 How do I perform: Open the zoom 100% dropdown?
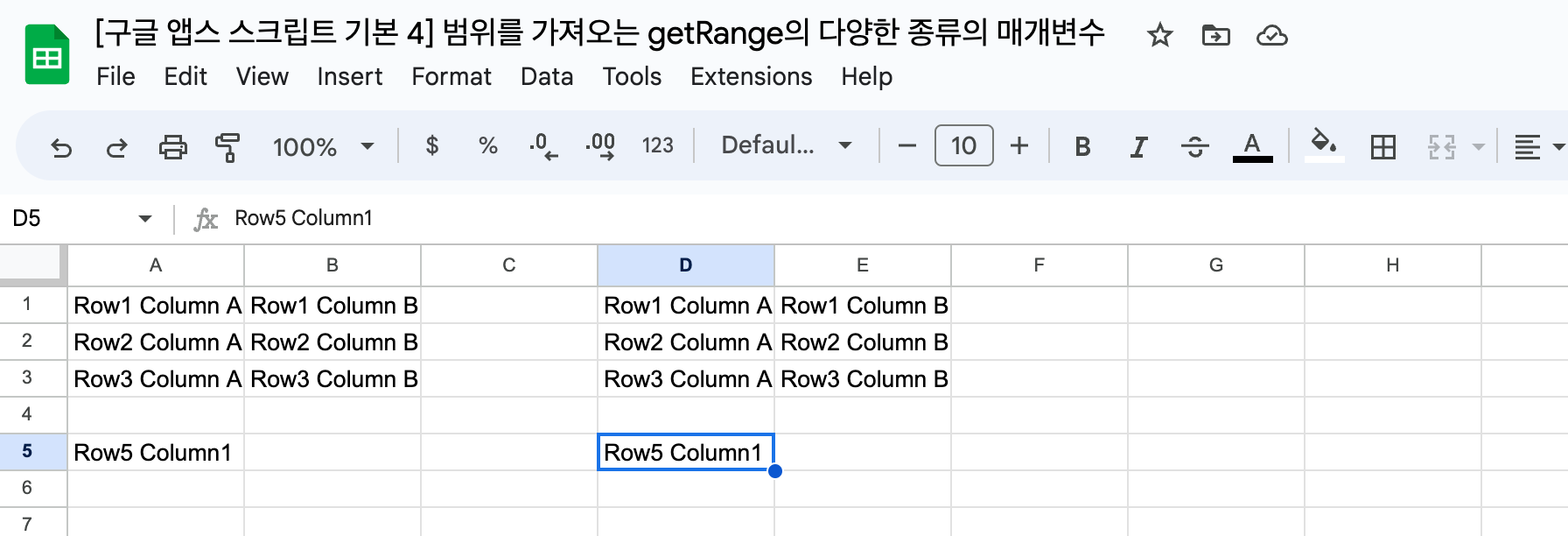coord(323,146)
